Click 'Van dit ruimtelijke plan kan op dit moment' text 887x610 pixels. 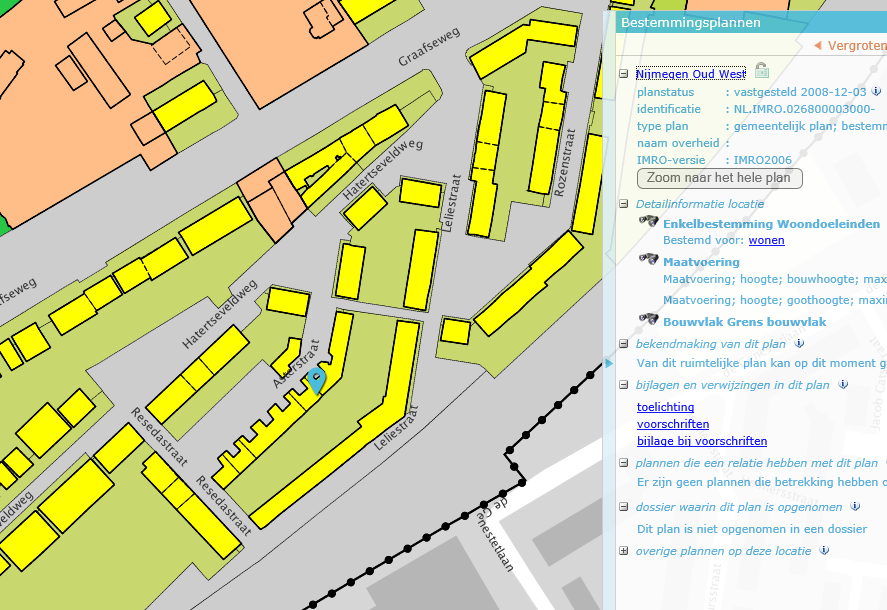pos(762,363)
